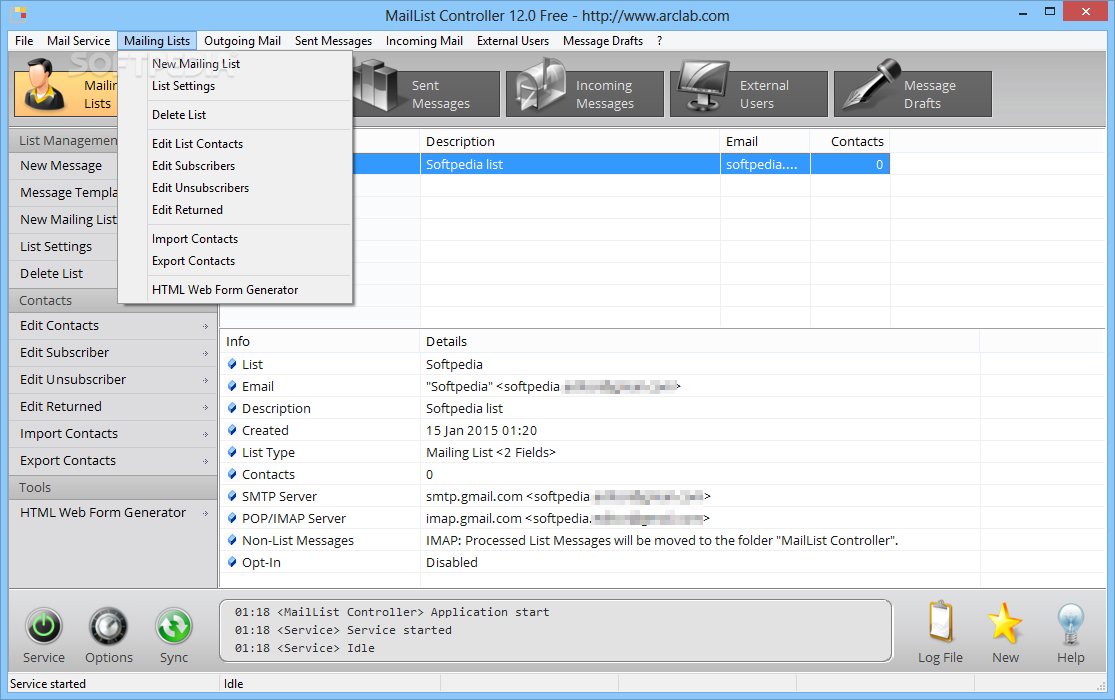The image size is (1115, 700).
Task: Open the Incoming Mail menu
Action: click(424, 41)
